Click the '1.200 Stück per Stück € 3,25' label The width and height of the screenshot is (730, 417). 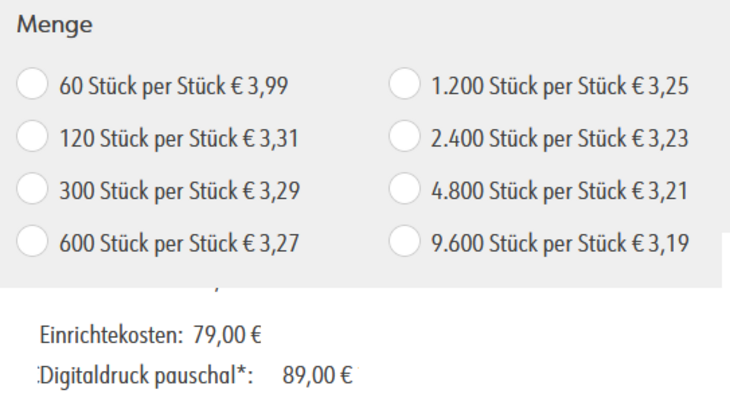point(560,85)
